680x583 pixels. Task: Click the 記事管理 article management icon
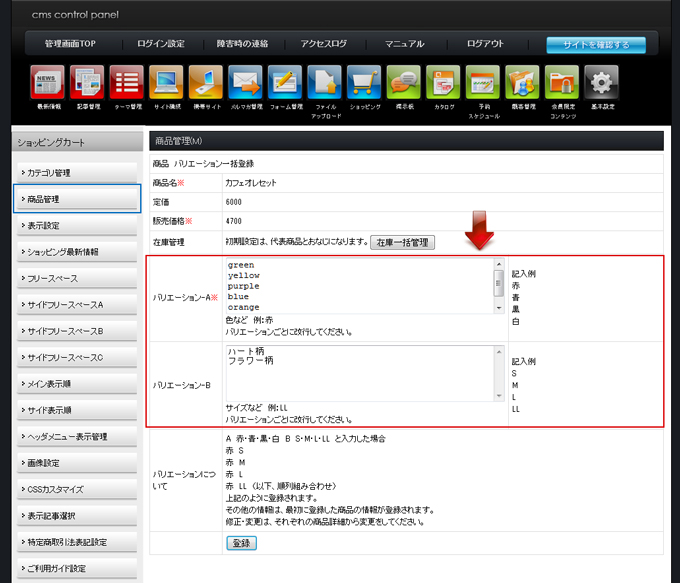coord(87,83)
